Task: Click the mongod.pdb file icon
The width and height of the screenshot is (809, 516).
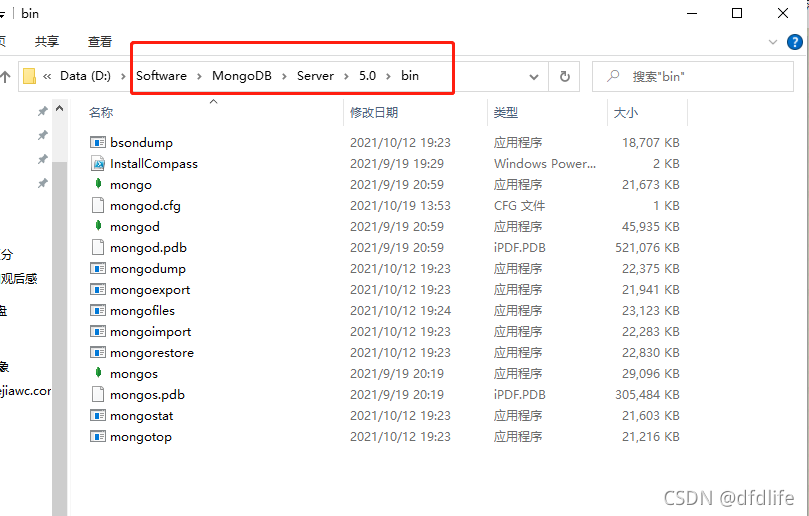Action: tap(98, 247)
